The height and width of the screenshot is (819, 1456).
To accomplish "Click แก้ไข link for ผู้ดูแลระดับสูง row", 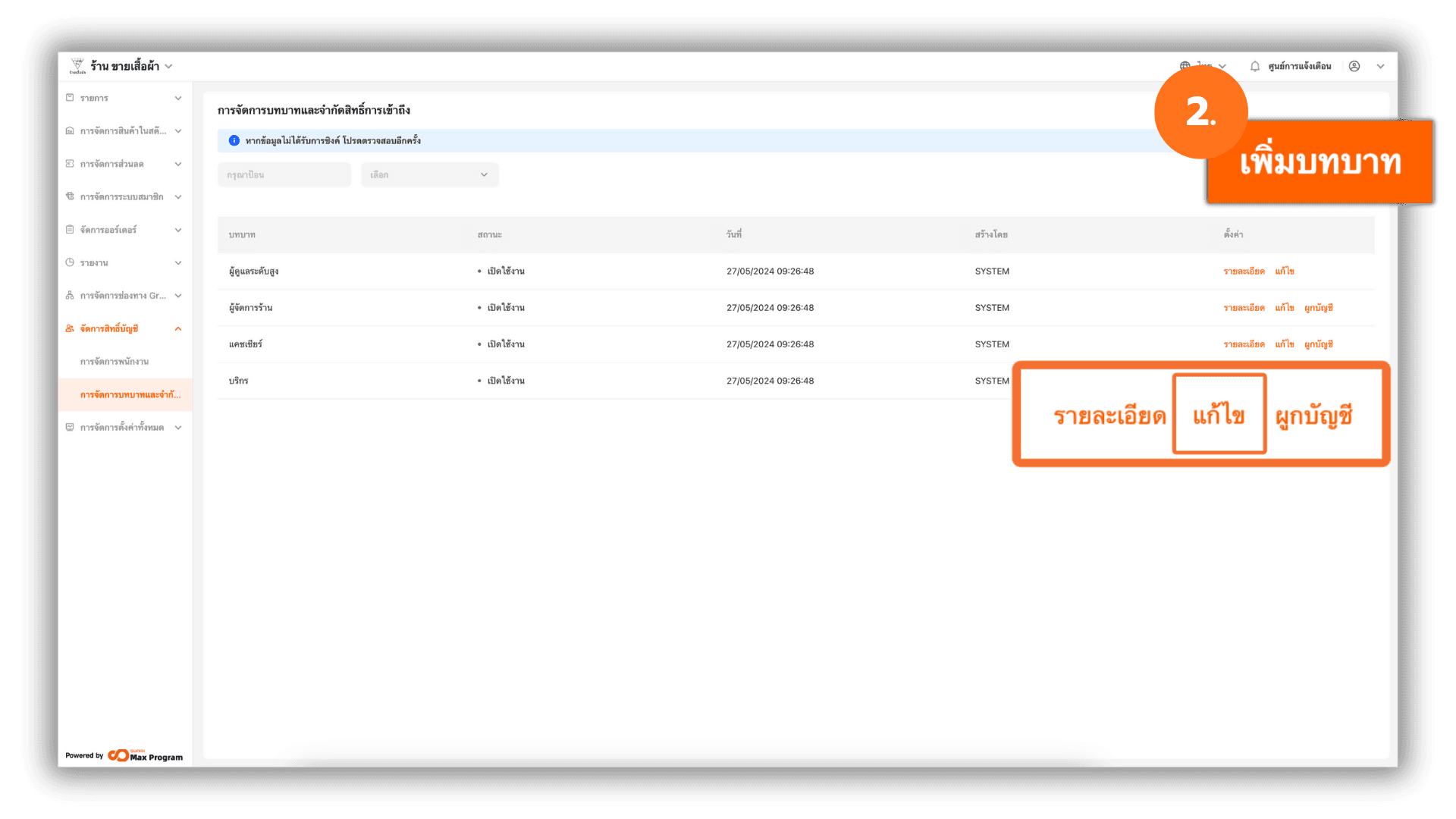I will tap(1284, 271).
